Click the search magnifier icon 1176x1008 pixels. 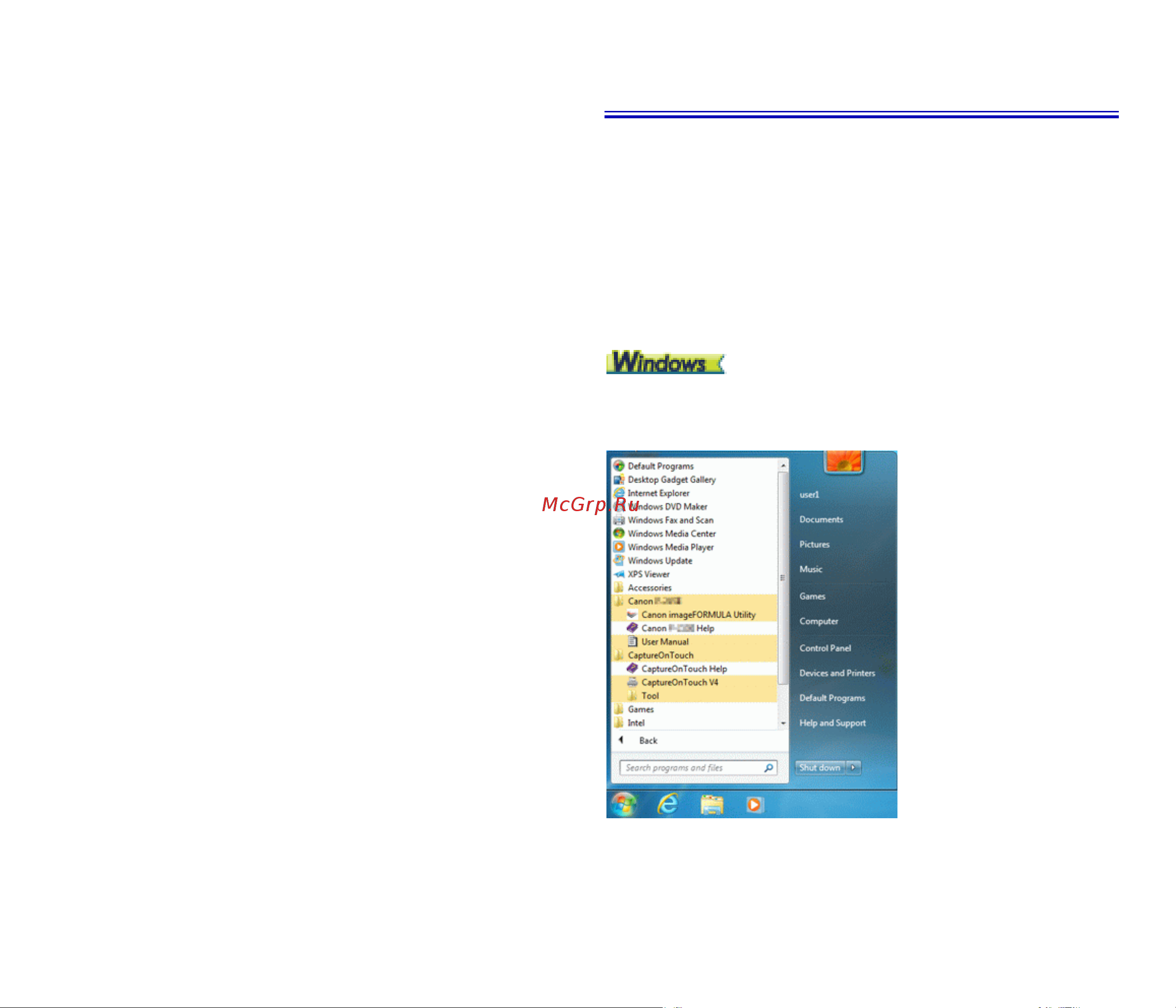click(769, 768)
